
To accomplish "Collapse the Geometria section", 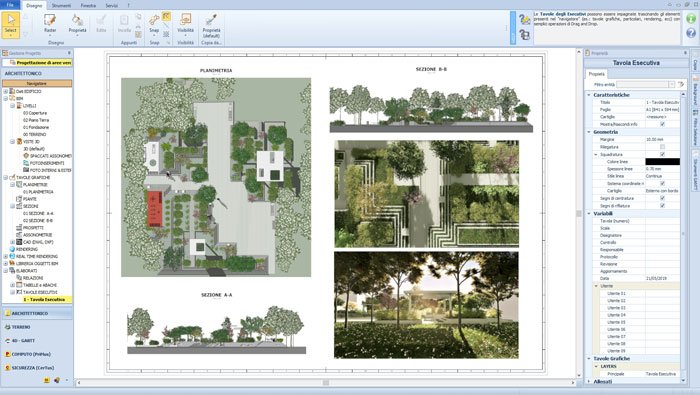I will click(x=589, y=132).
